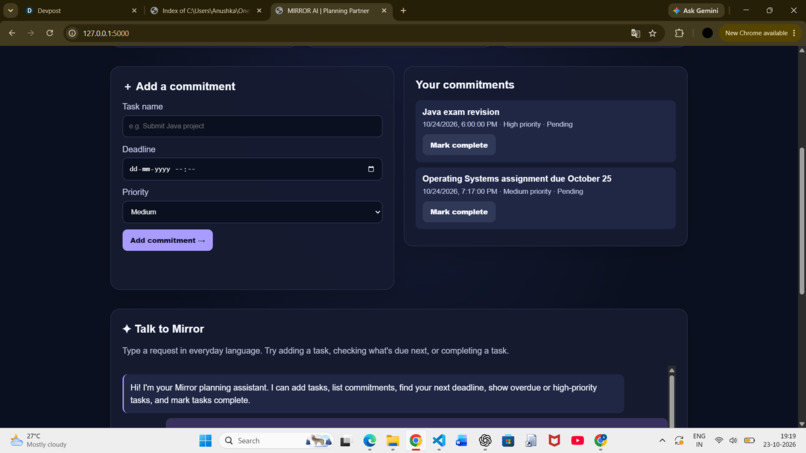Open the volume speaker tray icon
The width and height of the screenshot is (806, 453).
(x=734, y=441)
